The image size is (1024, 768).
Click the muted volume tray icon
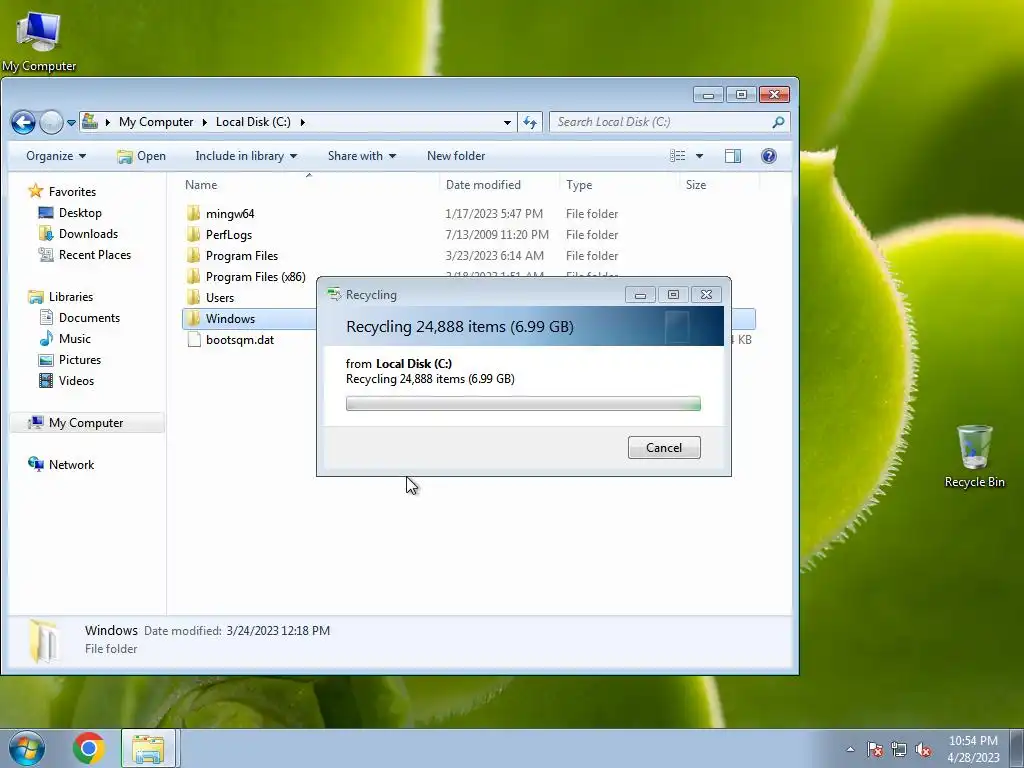tap(923, 749)
